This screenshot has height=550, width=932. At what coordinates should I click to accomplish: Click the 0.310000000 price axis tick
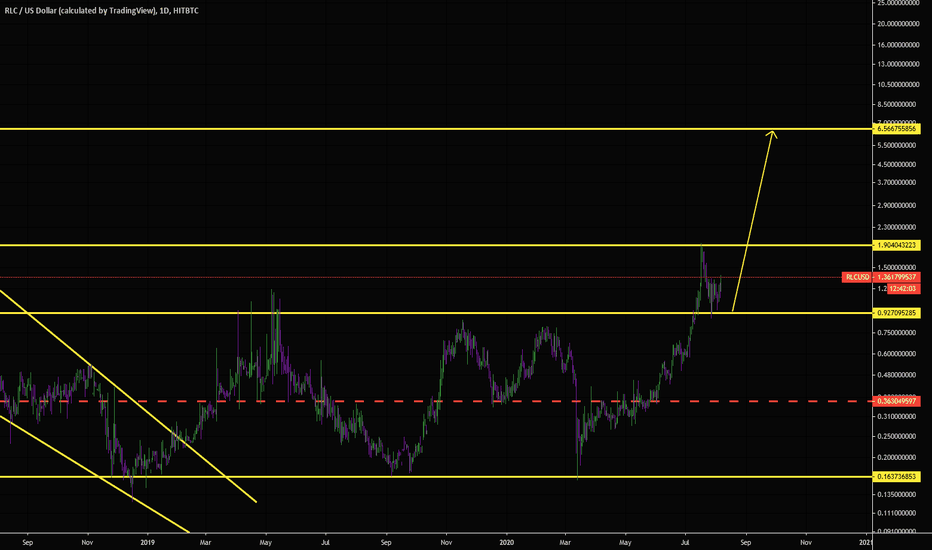click(x=897, y=416)
